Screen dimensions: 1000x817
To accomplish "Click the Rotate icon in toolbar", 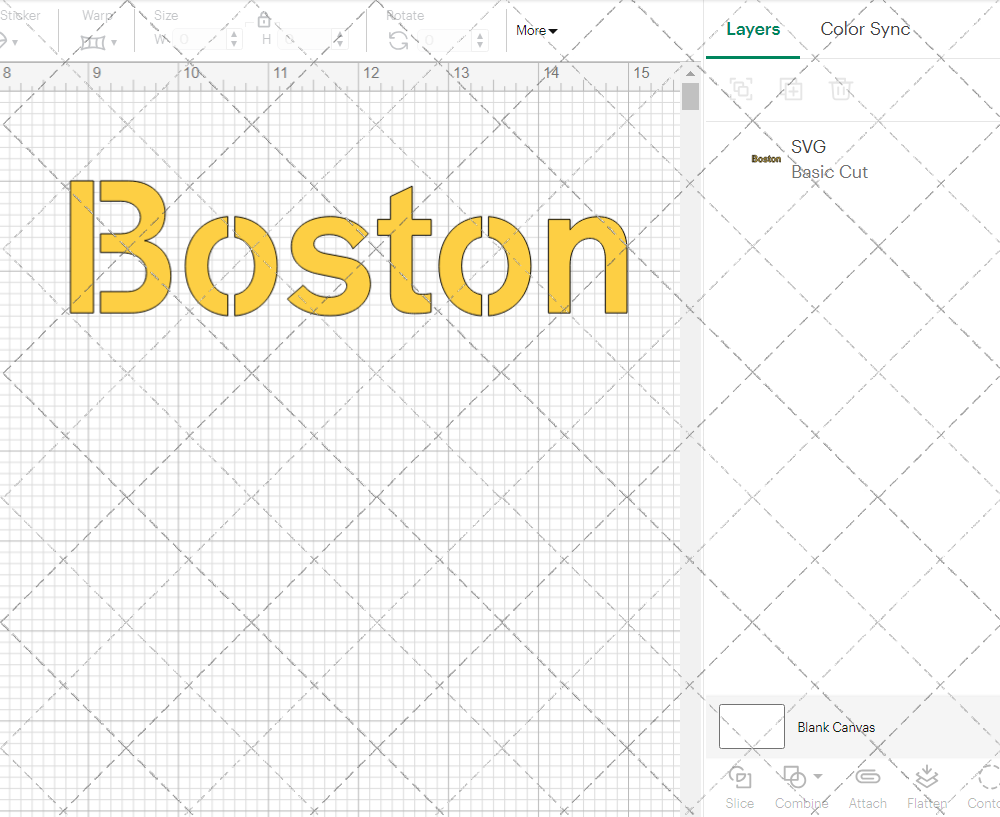I will pyautogui.click(x=398, y=40).
